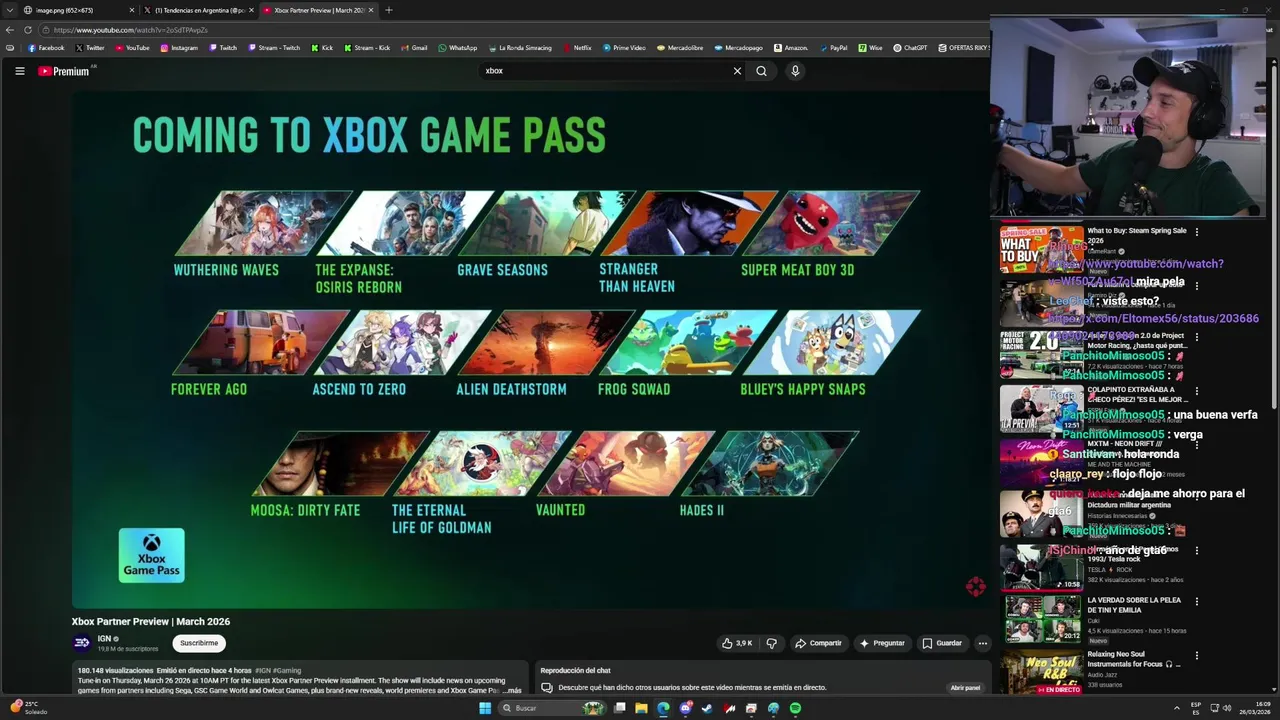The height and width of the screenshot is (720, 1280).
Task: Open the weather widget on taskbar
Action: [x=27, y=708]
